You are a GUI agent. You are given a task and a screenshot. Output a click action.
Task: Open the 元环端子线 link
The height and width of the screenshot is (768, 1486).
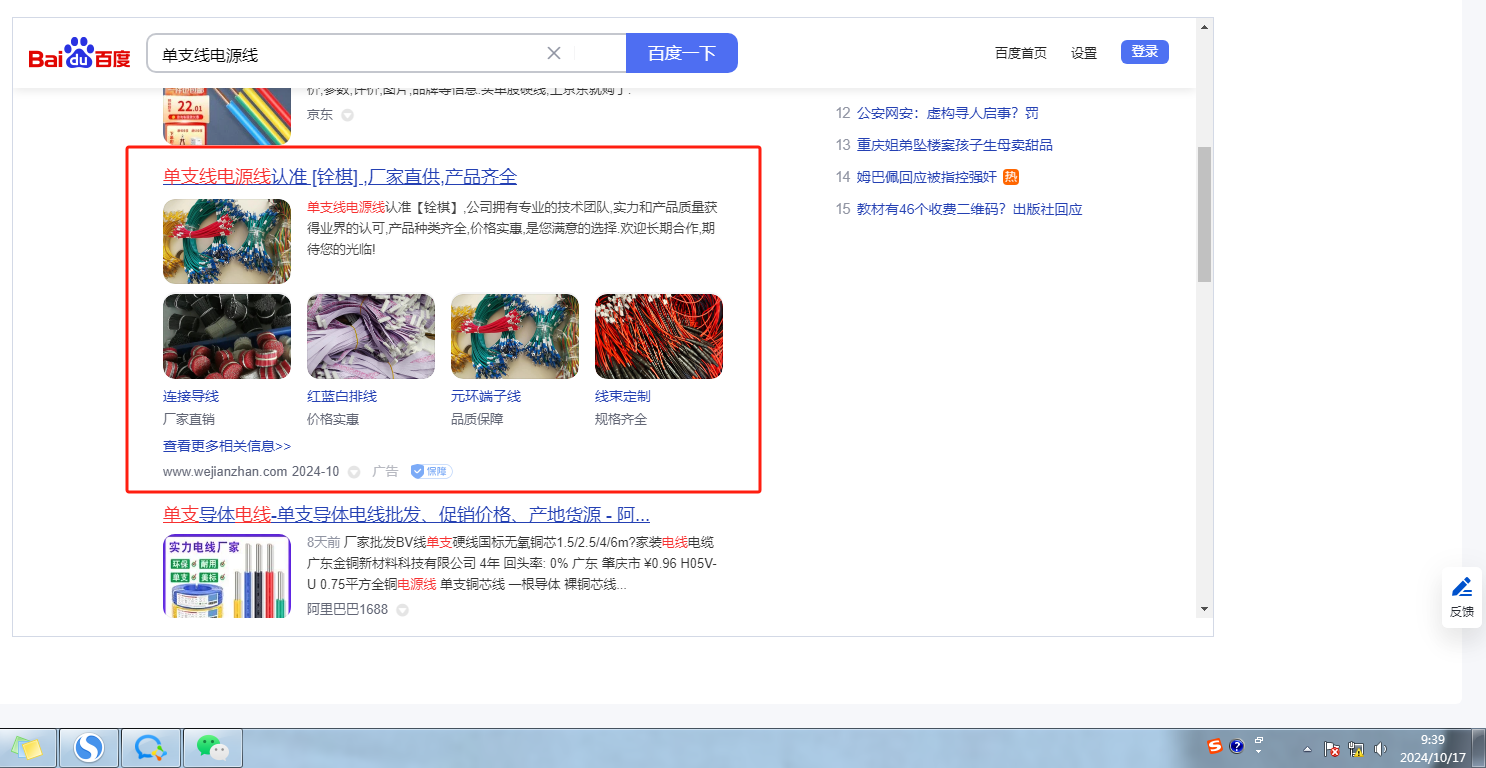point(486,396)
